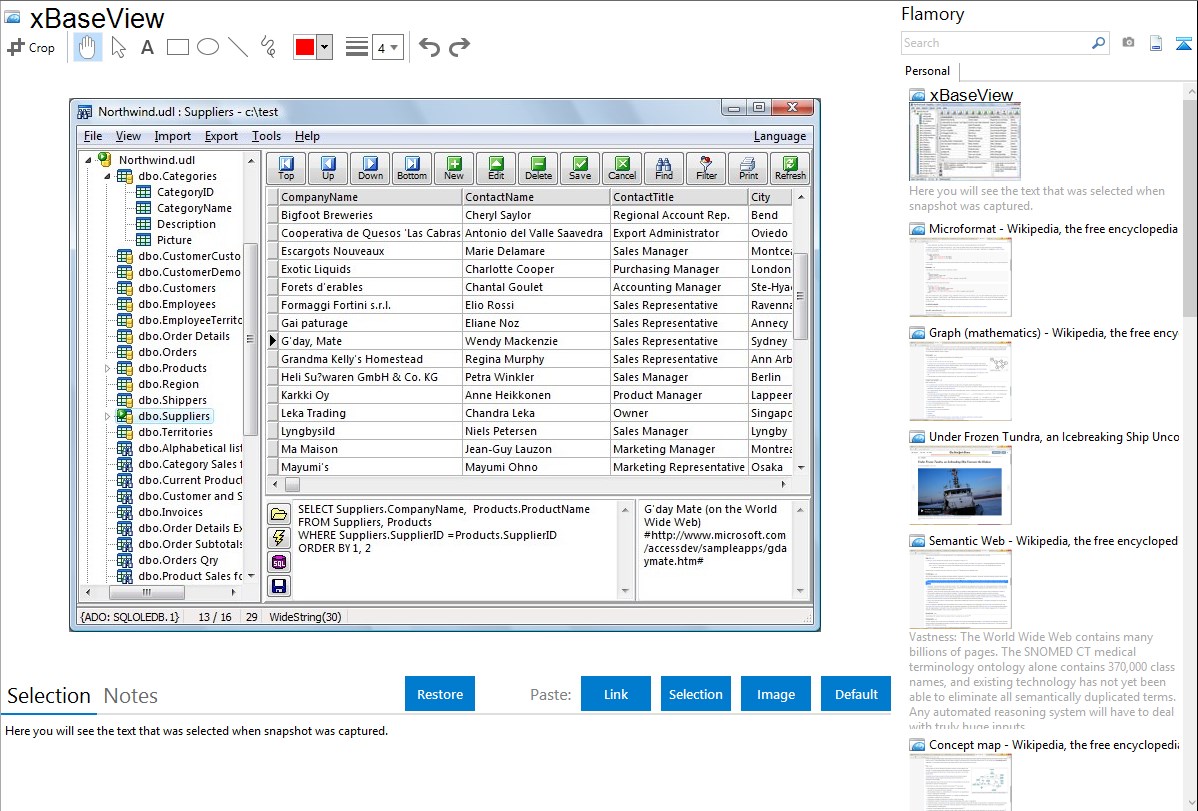The width and height of the screenshot is (1198, 811).
Task: Open the red color dropdown arrow
Action: tap(325, 47)
